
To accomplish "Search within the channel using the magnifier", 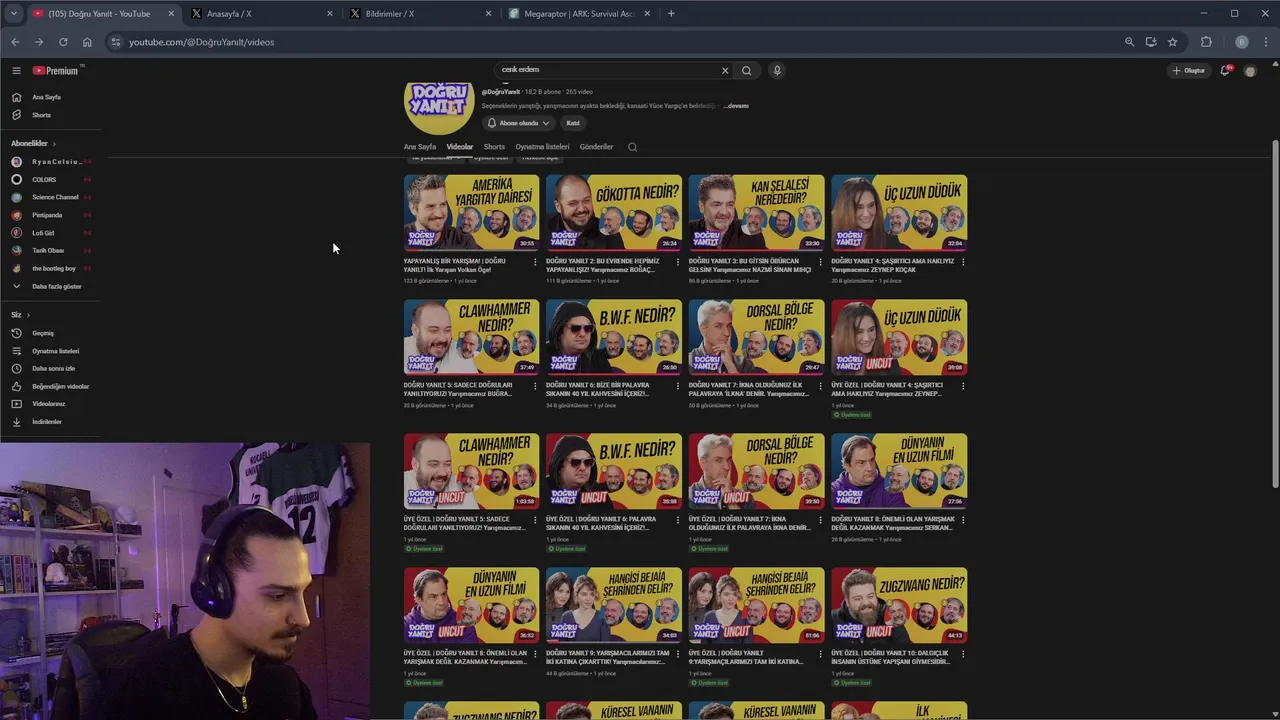I will click(x=632, y=147).
